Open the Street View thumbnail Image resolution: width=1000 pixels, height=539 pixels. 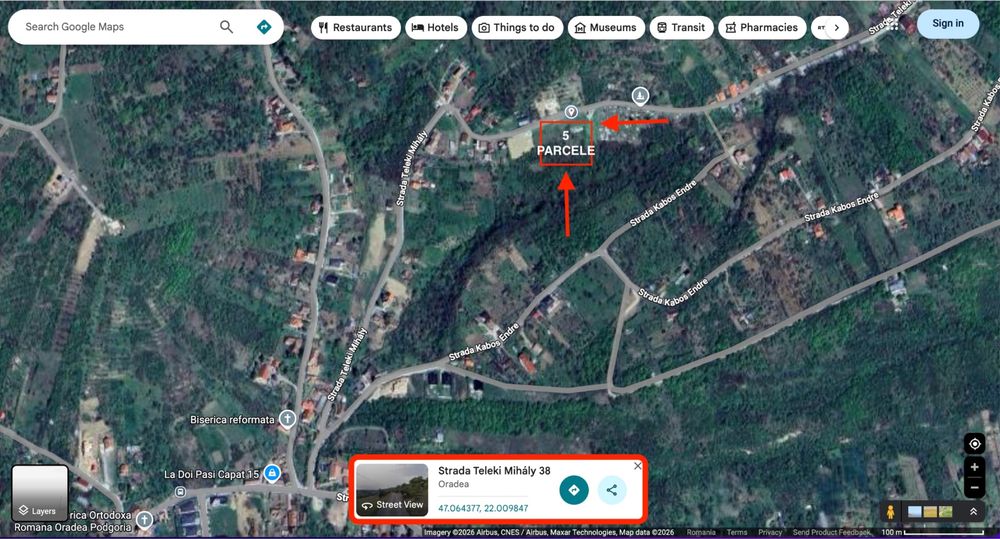[x=392, y=489]
